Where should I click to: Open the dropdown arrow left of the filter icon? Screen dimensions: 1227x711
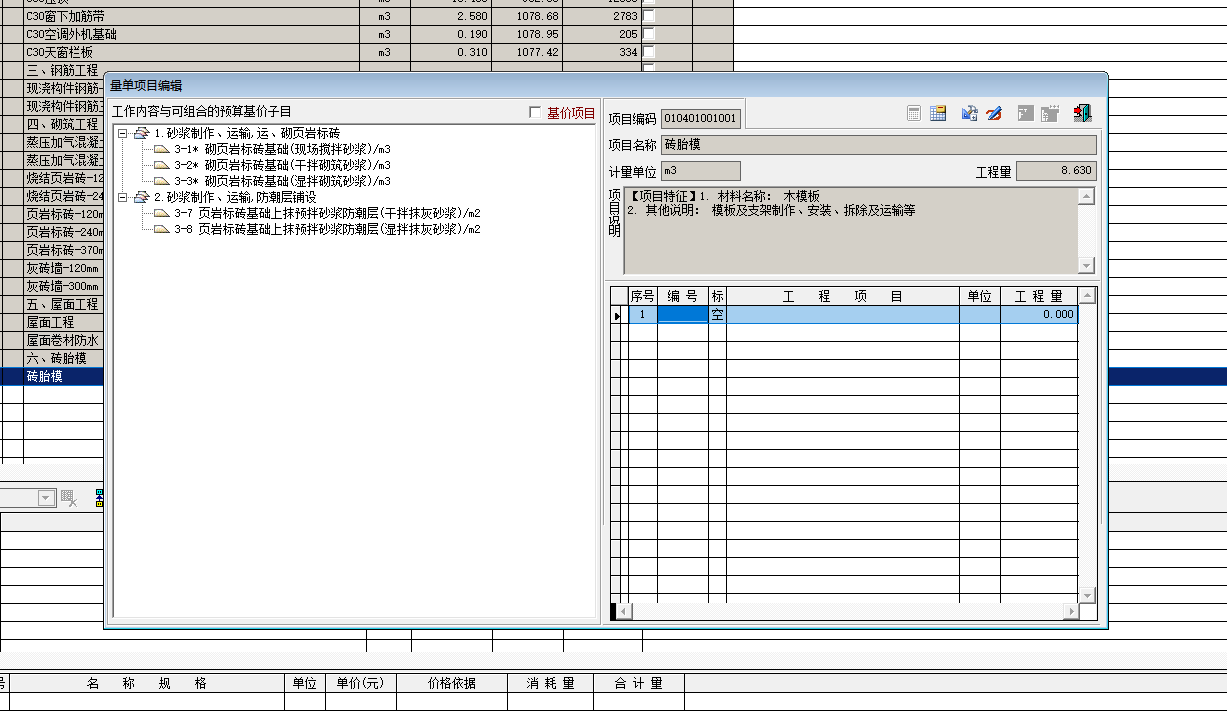[47, 498]
